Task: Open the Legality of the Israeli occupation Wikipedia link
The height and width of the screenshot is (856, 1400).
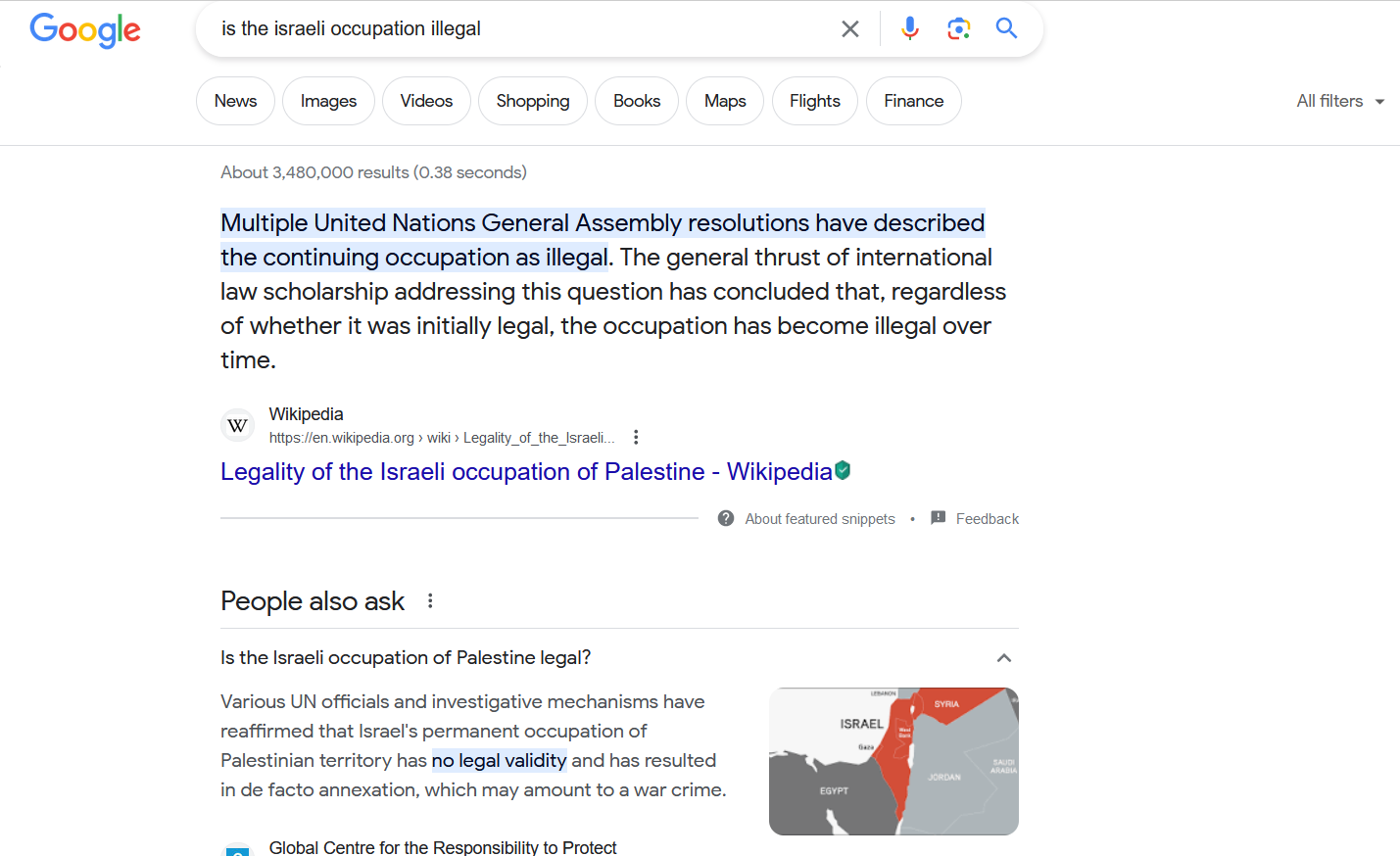Action: (526, 472)
